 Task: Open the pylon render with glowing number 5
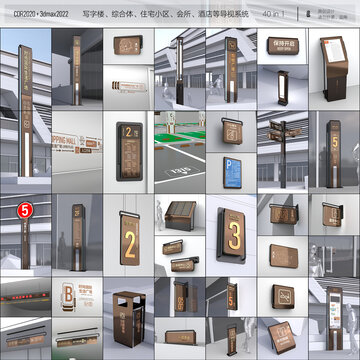334,152
